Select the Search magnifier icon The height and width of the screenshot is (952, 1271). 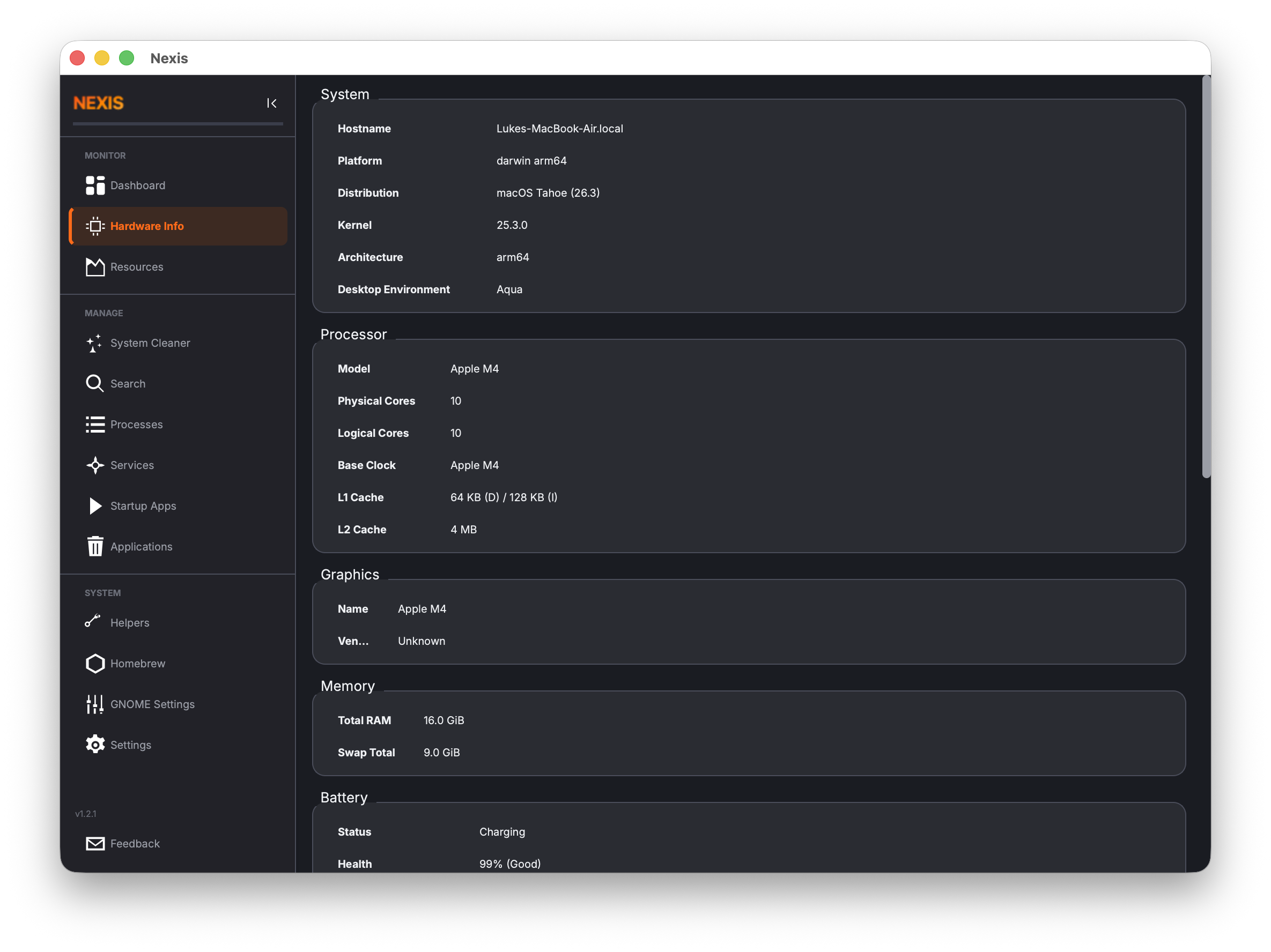pyautogui.click(x=95, y=383)
